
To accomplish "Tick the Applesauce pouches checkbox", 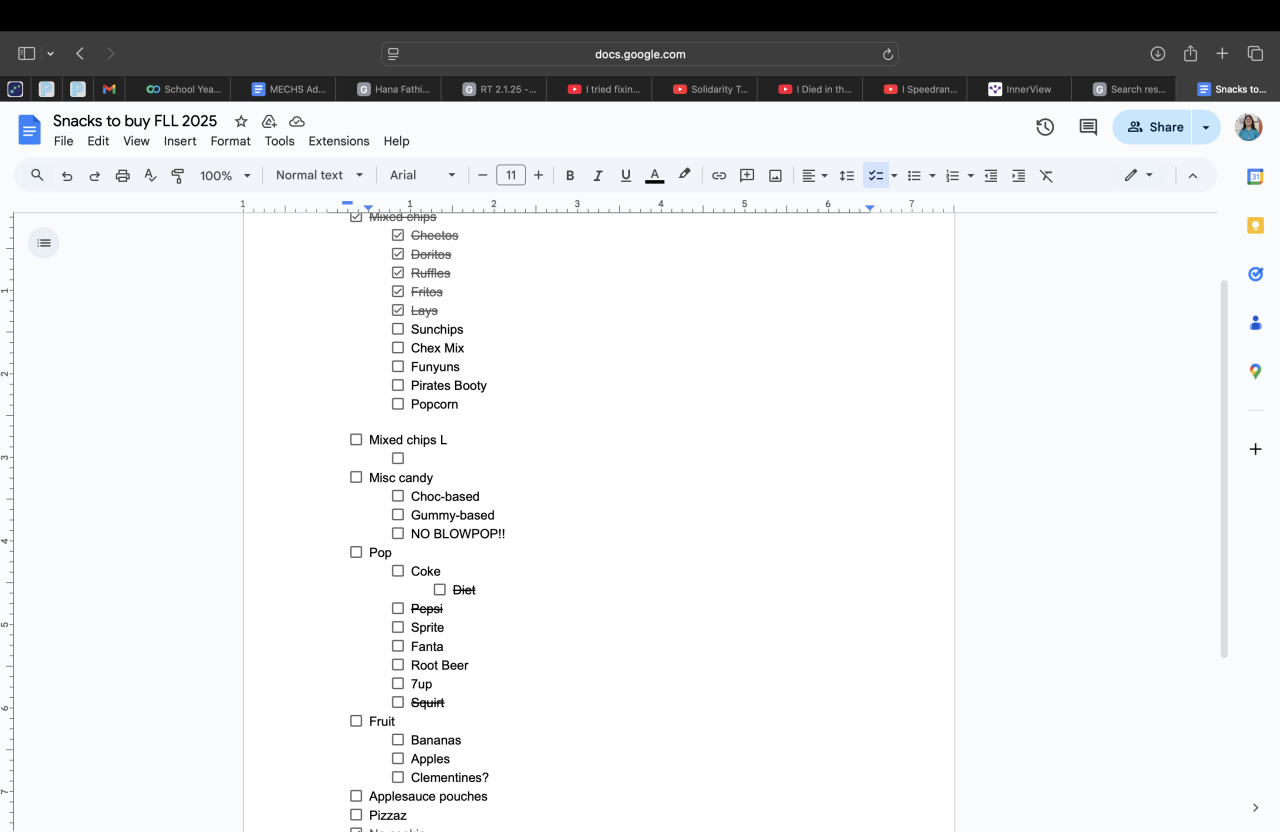I will coord(356,796).
